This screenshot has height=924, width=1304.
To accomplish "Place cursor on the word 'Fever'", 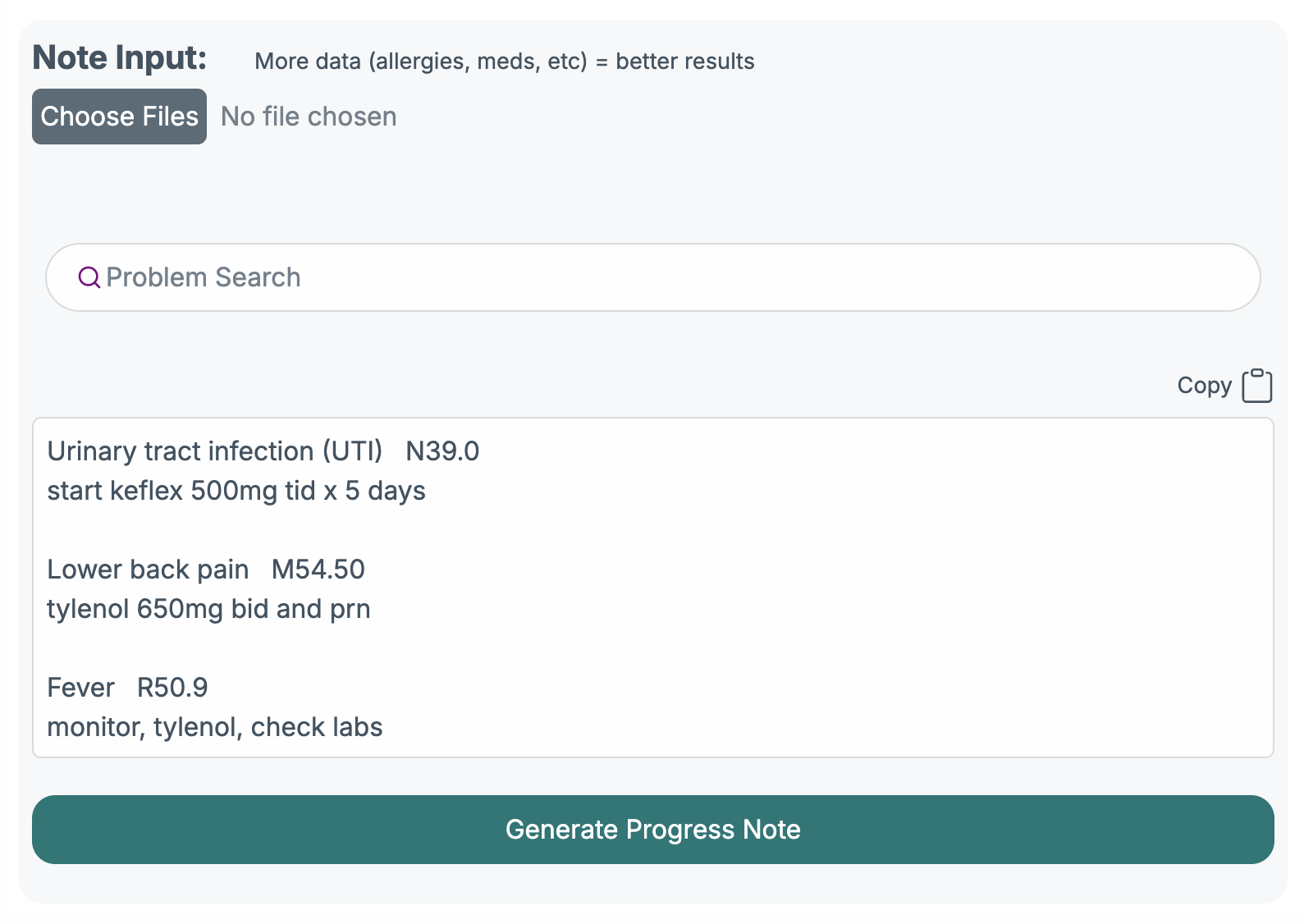I will click(x=80, y=688).
